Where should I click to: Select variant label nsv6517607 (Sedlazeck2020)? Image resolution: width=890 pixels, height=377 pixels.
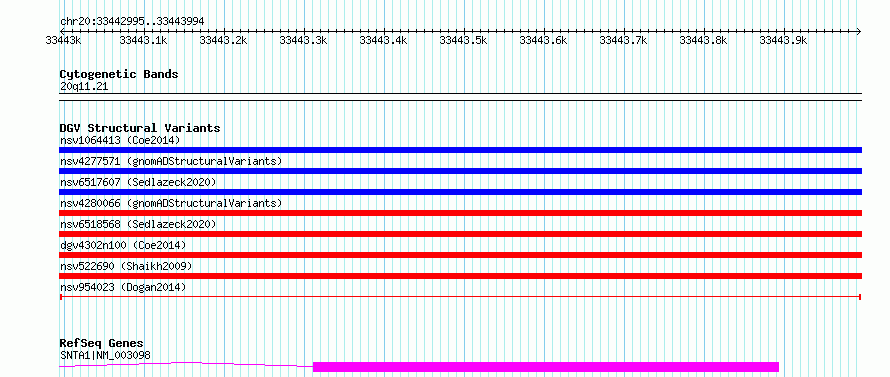tap(138, 182)
